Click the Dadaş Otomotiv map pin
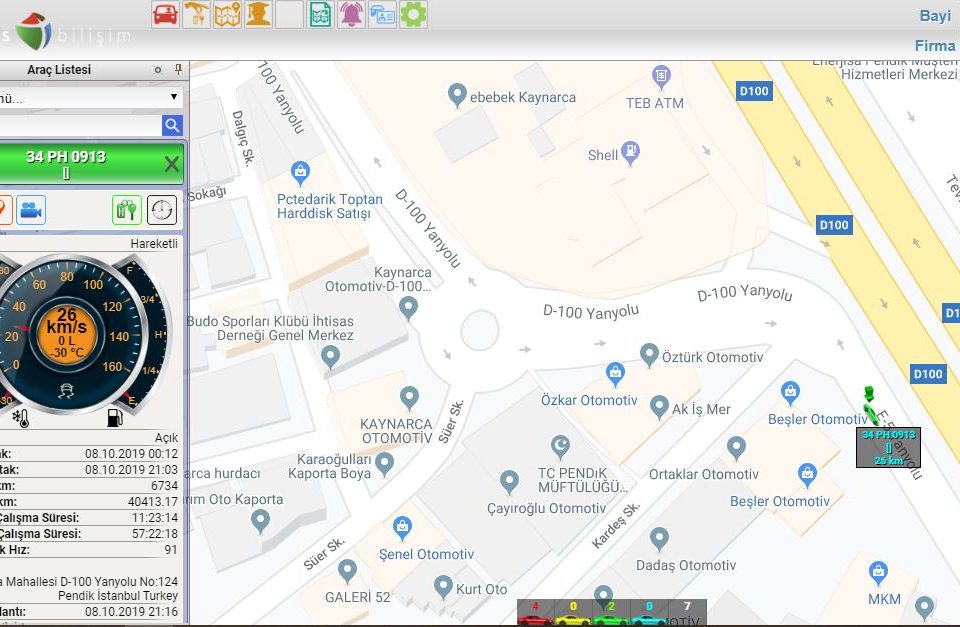960x627 pixels. 659,539
